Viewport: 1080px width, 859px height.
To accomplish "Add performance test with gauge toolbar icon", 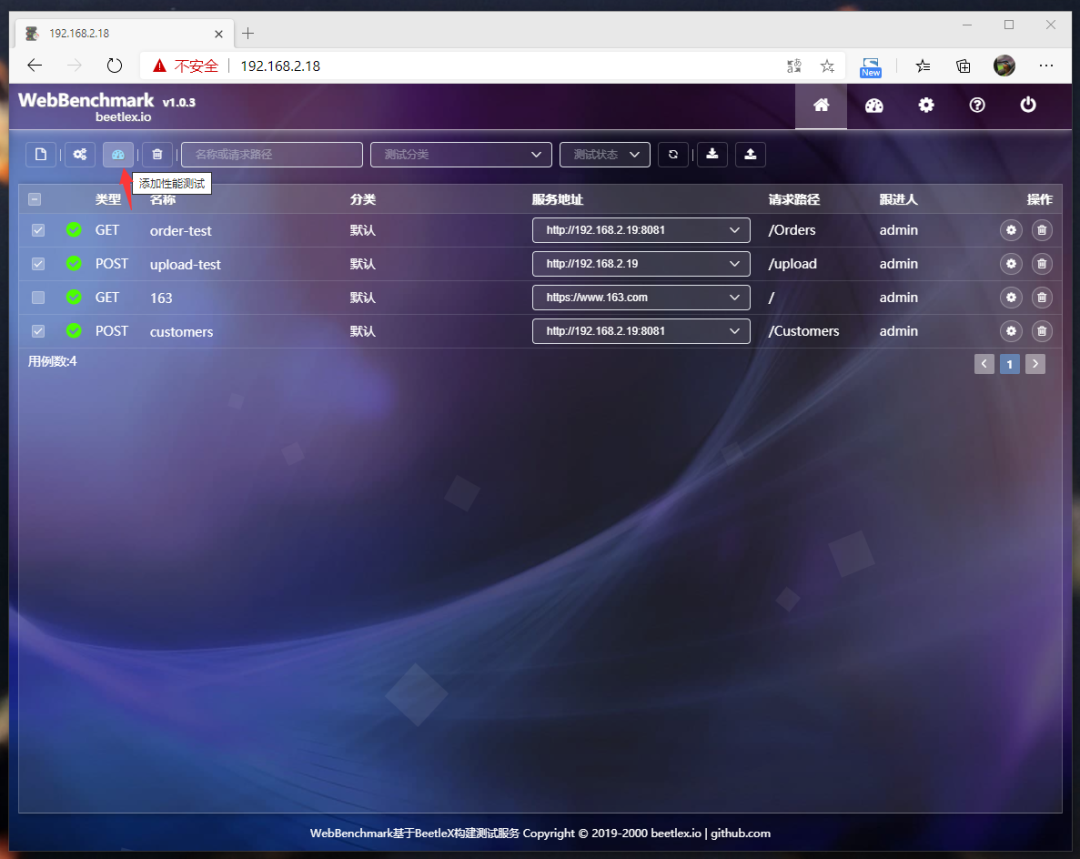I will [118, 154].
